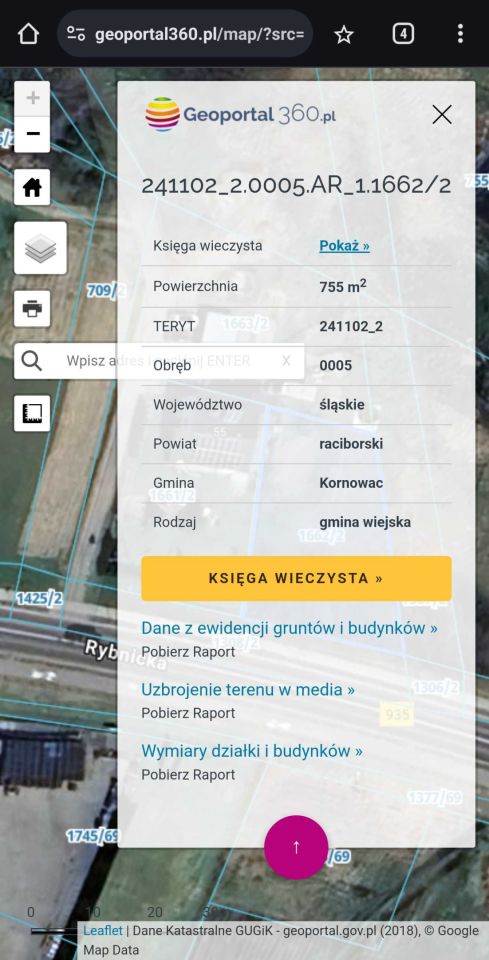Tap the geoportal360.pl URL address bar
The image size is (489, 960).
pos(185,34)
